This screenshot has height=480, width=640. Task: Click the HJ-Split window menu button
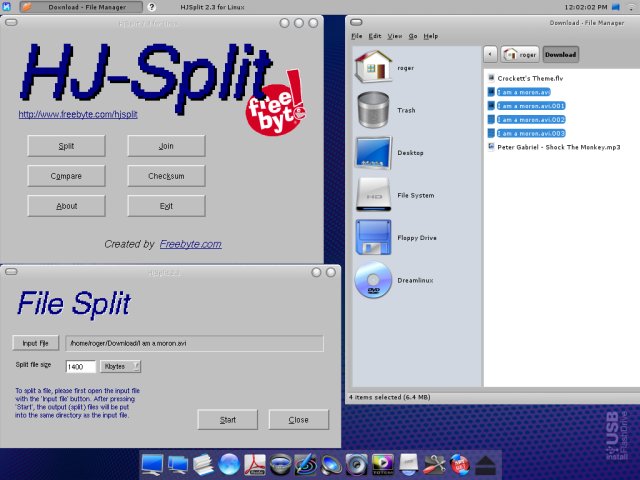click(11, 22)
